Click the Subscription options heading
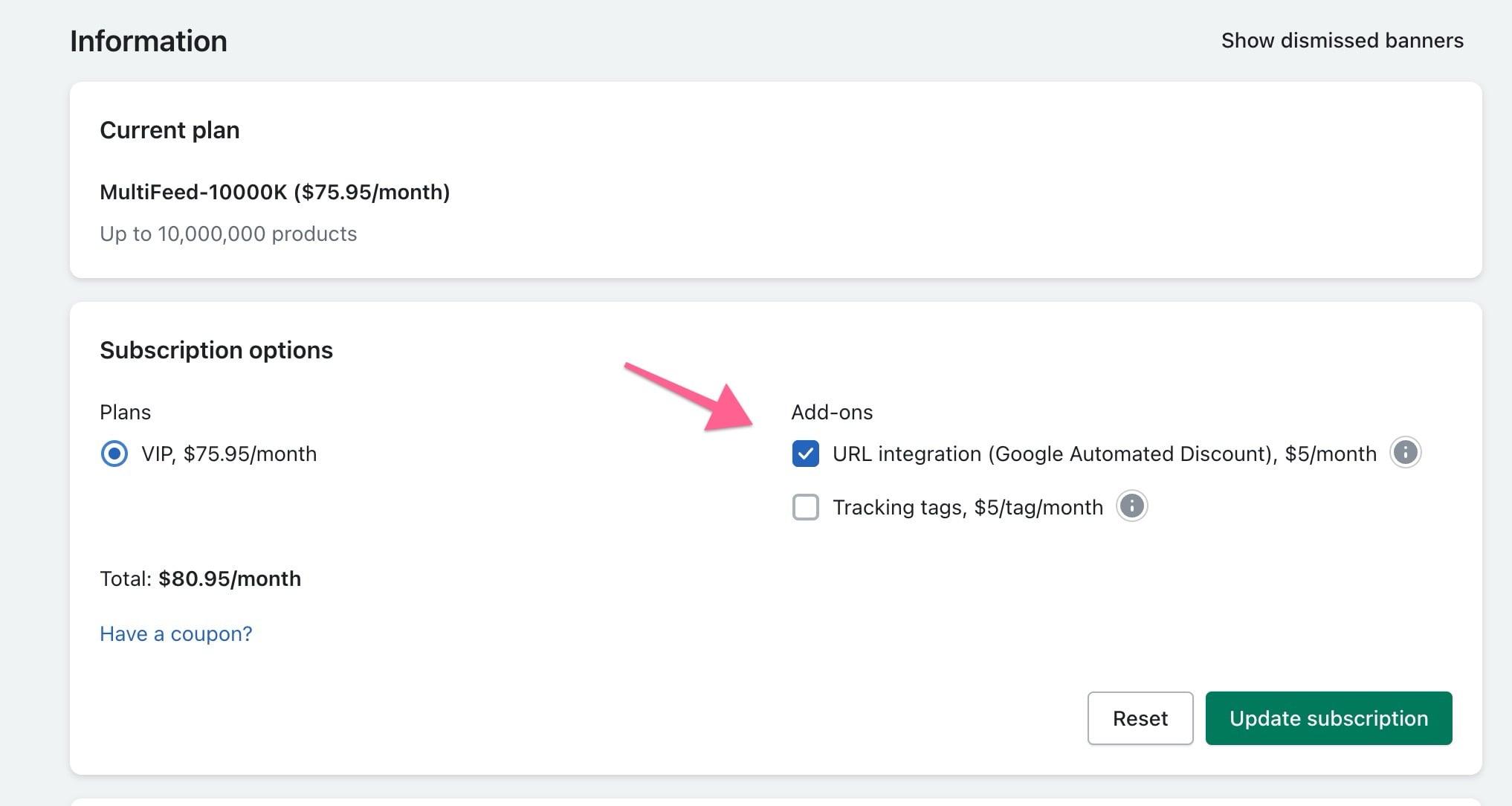 tap(216, 350)
